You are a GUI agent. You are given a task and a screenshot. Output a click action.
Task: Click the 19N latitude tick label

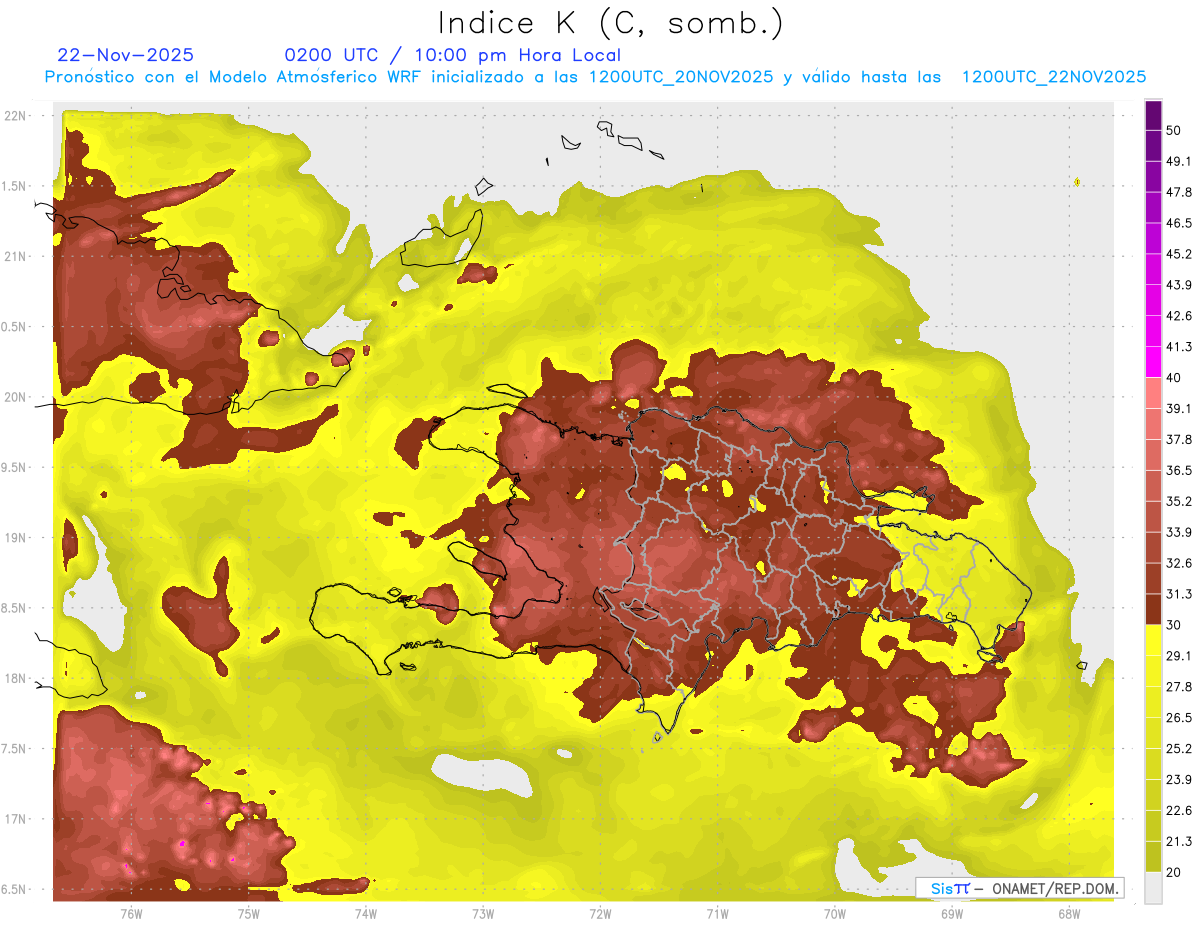[x=17, y=538]
